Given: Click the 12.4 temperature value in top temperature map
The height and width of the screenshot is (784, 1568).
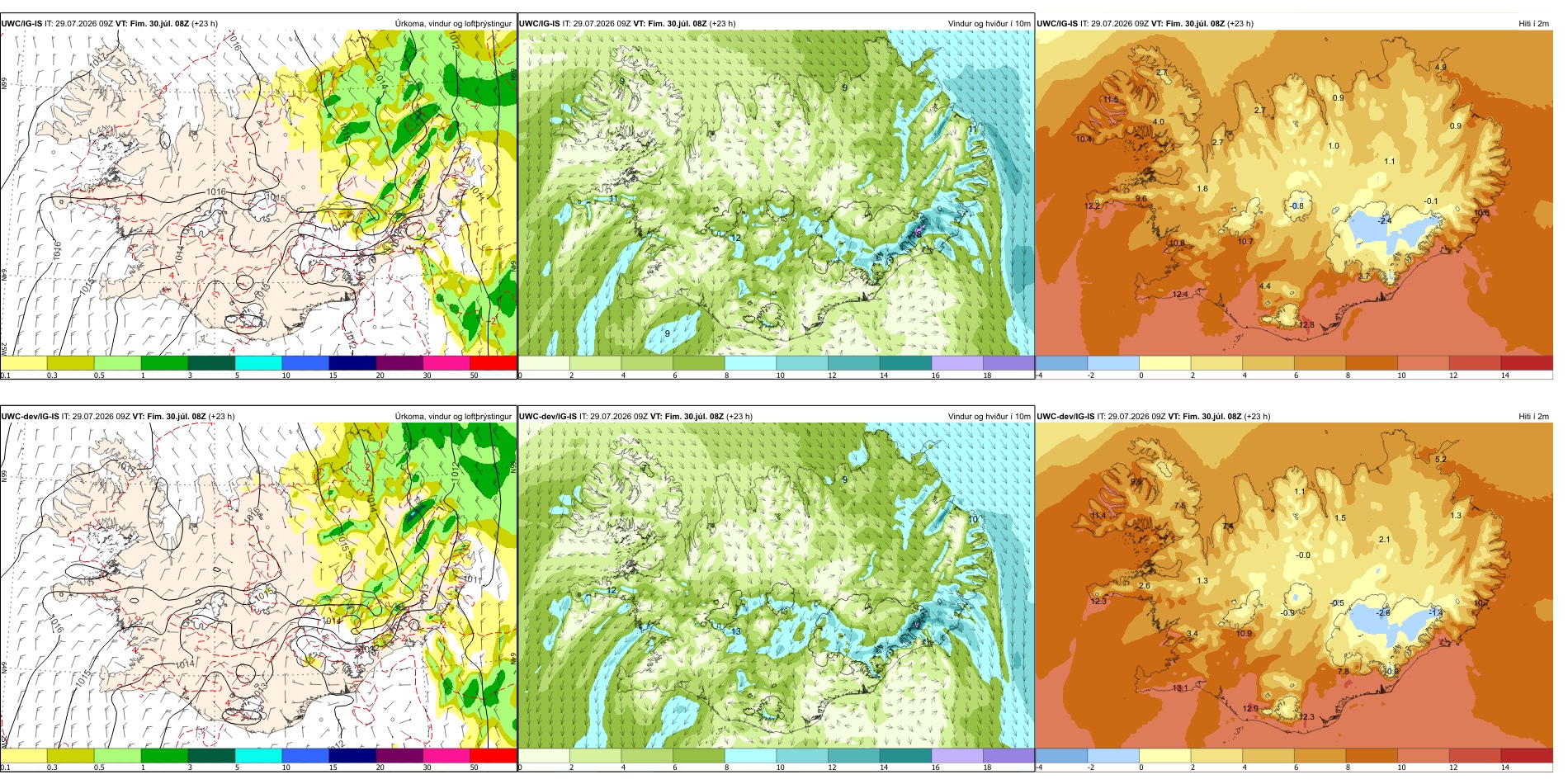Looking at the screenshot, I should 1181,294.
